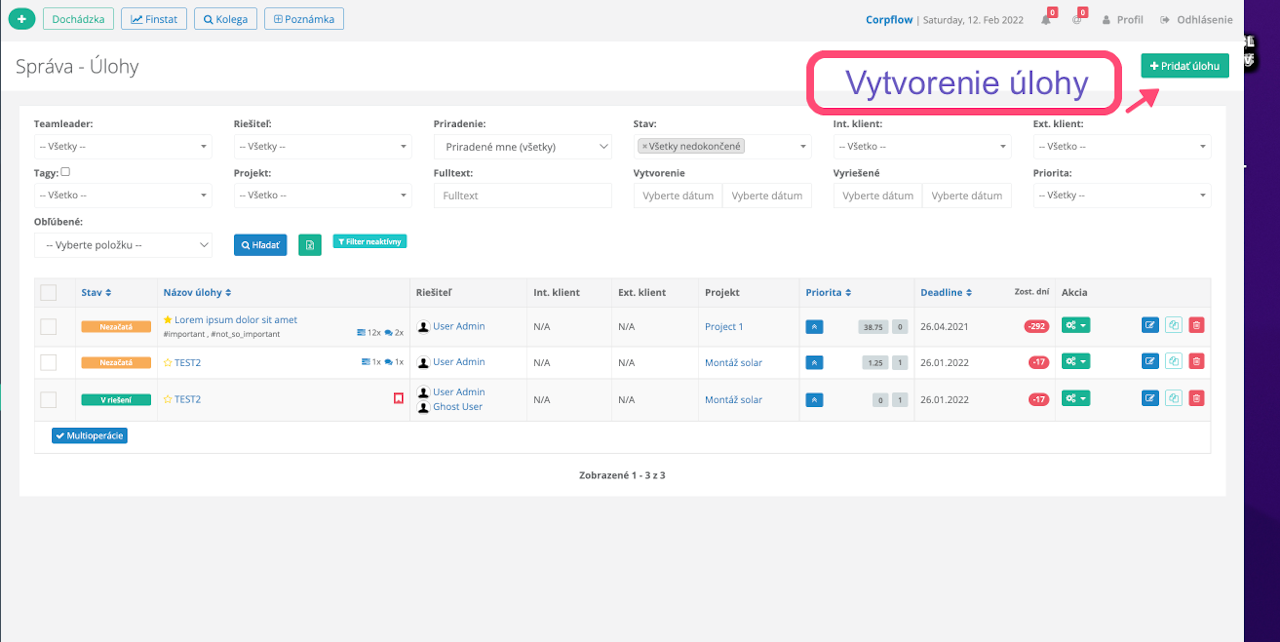Click the Filter neaktívny badge
This screenshot has height=642, width=1280.
tap(370, 242)
